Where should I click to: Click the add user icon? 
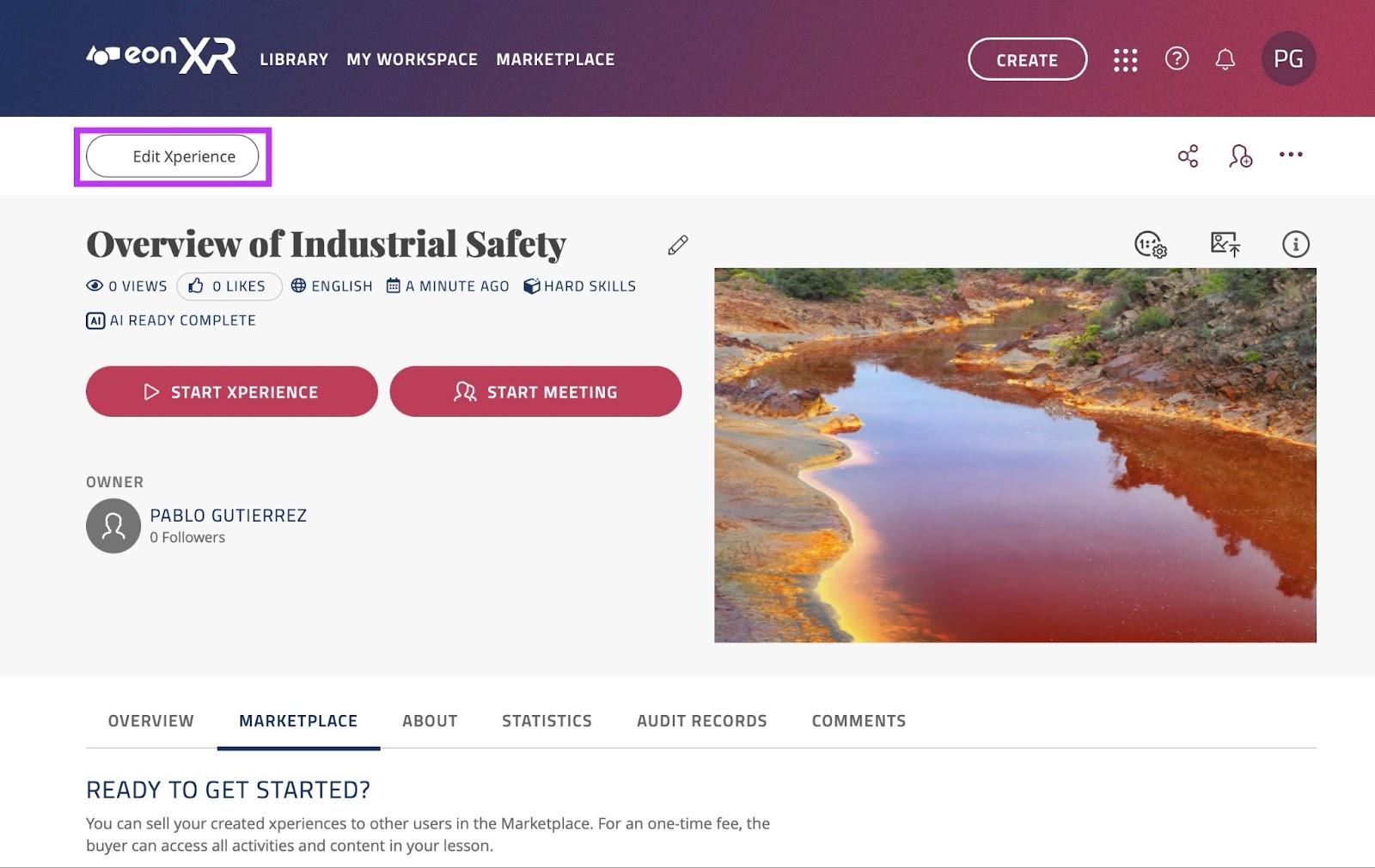1240,156
